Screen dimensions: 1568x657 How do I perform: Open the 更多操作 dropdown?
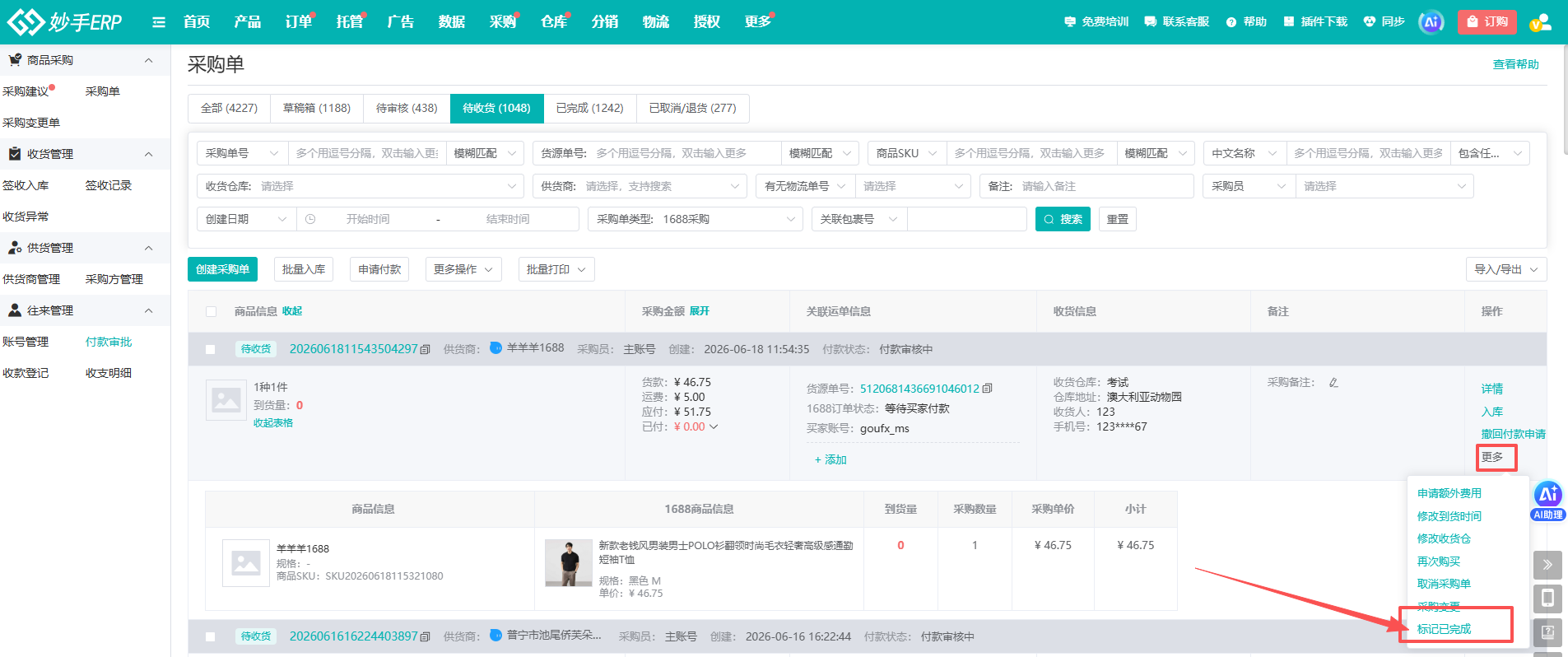(x=463, y=269)
